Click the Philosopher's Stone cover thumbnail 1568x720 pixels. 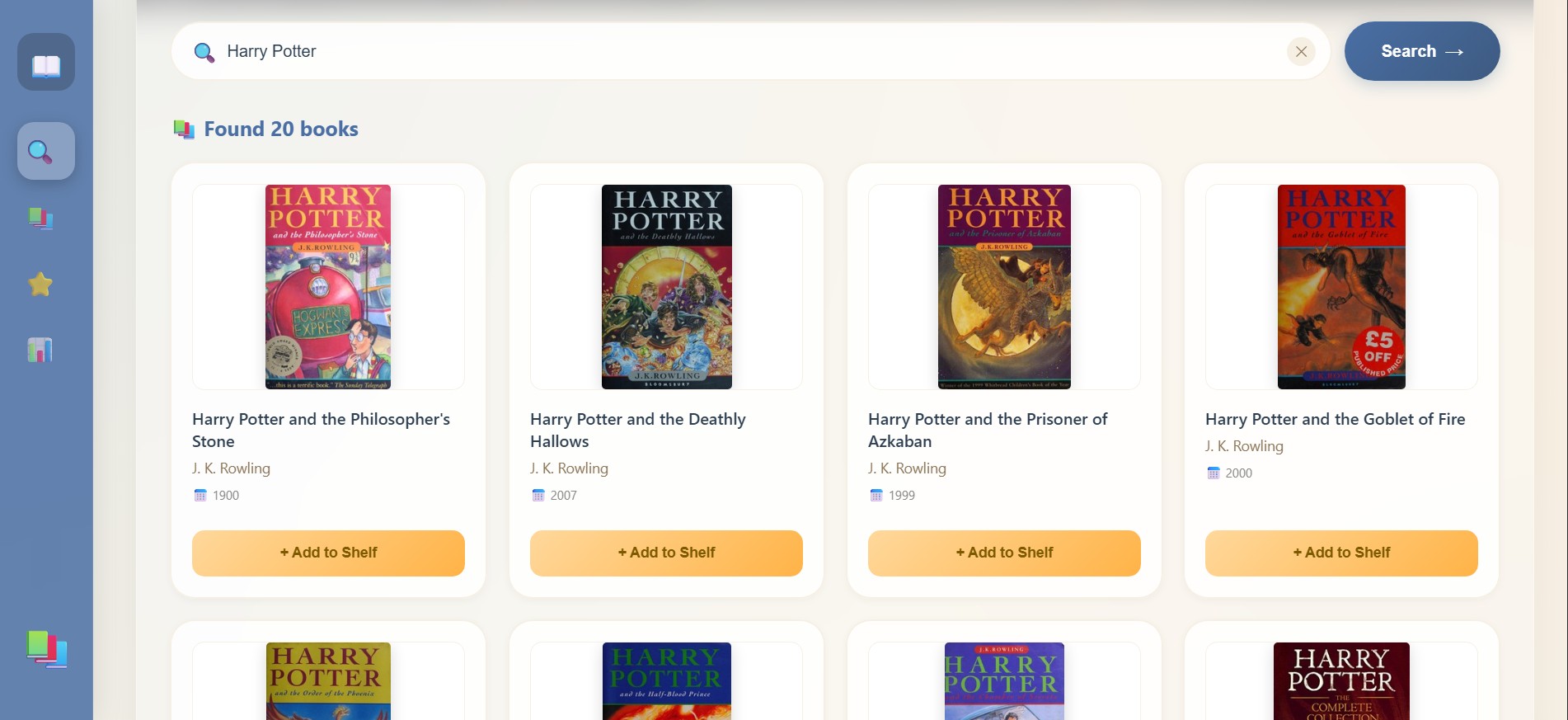click(328, 286)
